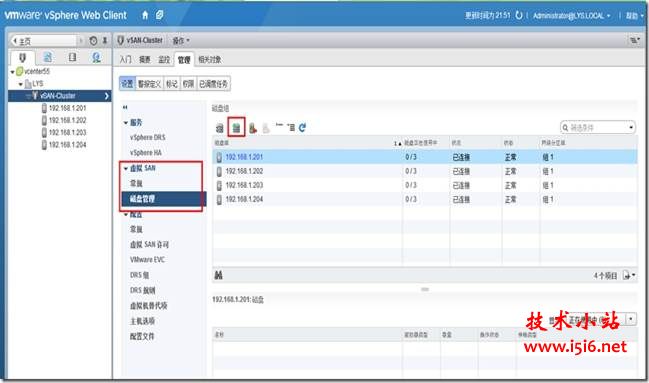
Task: Click the create disk group icon outlined in red
Action: 236,128
